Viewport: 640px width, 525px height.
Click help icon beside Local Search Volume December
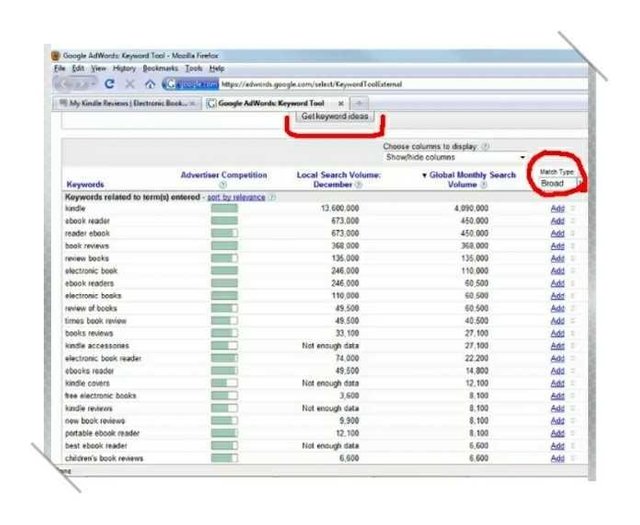[358, 185]
